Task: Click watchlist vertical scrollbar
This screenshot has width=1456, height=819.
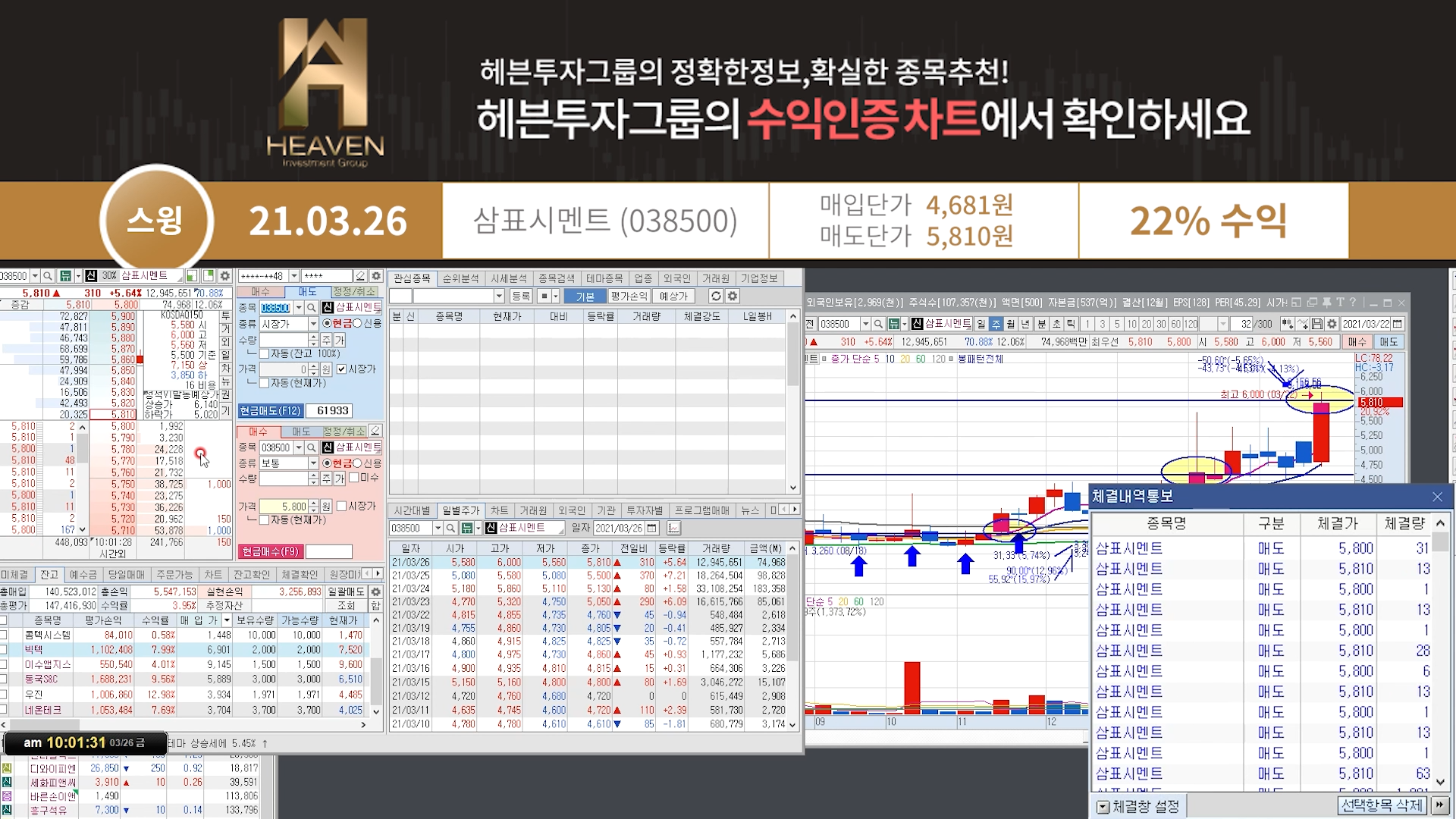Action: [793, 402]
